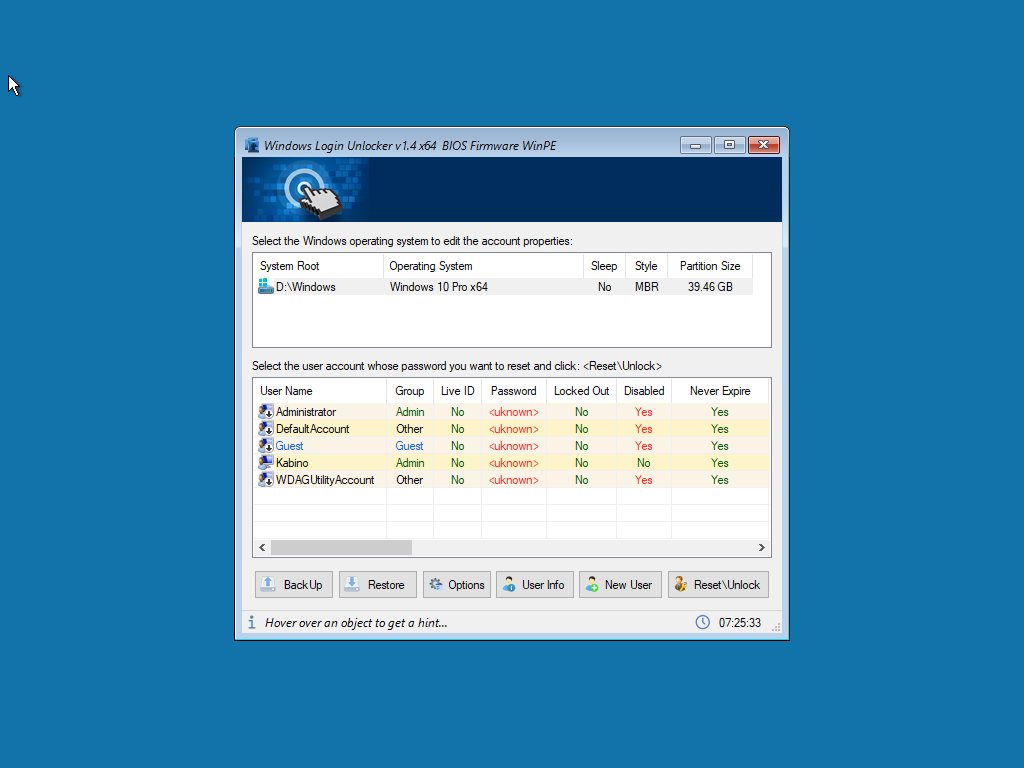Click the Reset\Unlock button
The height and width of the screenshot is (768, 1024).
pyautogui.click(x=718, y=584)
